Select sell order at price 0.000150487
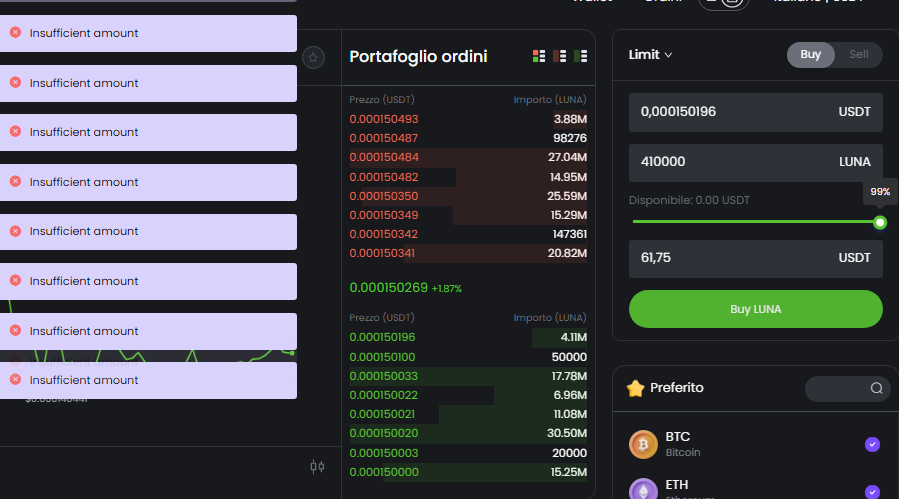The height and width of the screenshot is (499, 899). coord(468,138)
